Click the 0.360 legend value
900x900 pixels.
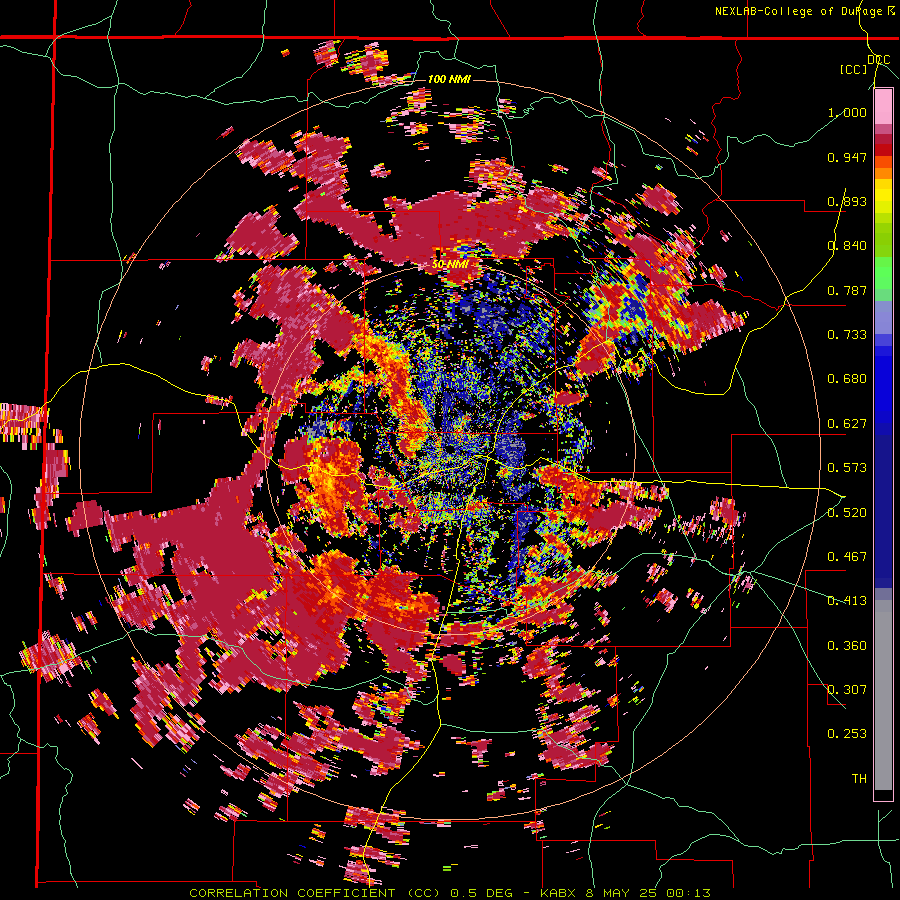click(x=847, y=646)
